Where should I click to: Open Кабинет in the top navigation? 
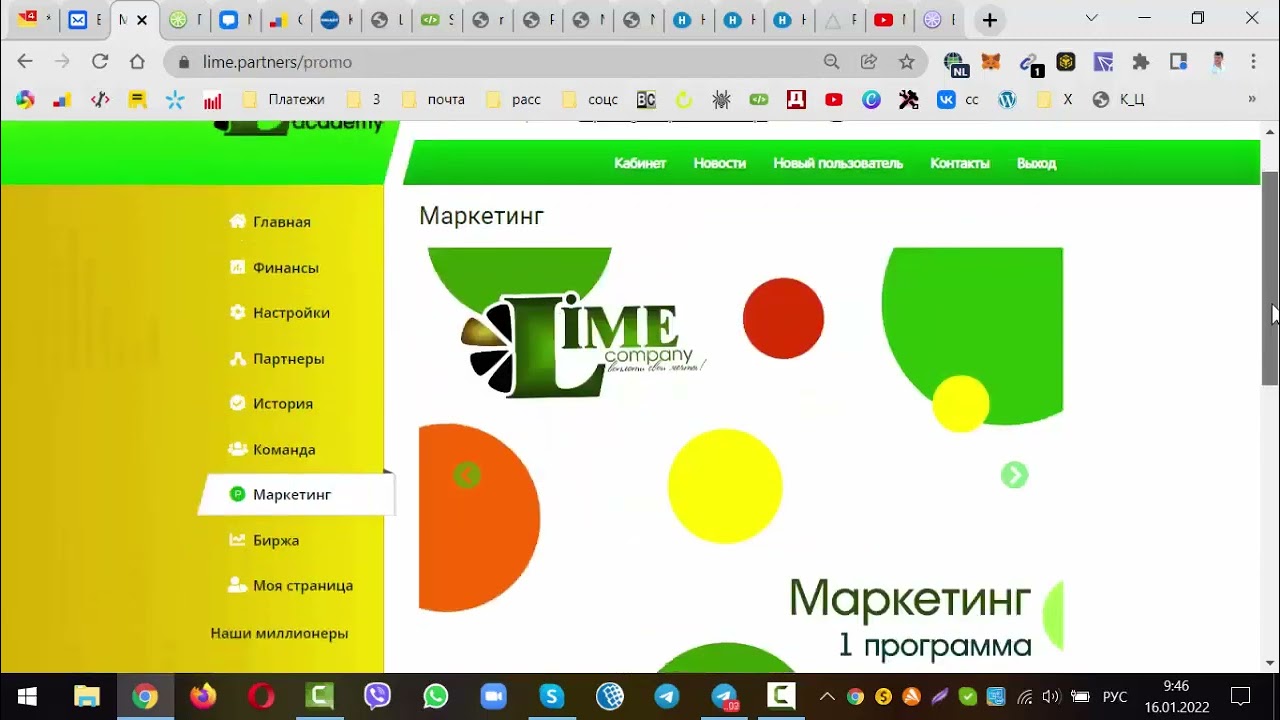(x=640, y=163)
